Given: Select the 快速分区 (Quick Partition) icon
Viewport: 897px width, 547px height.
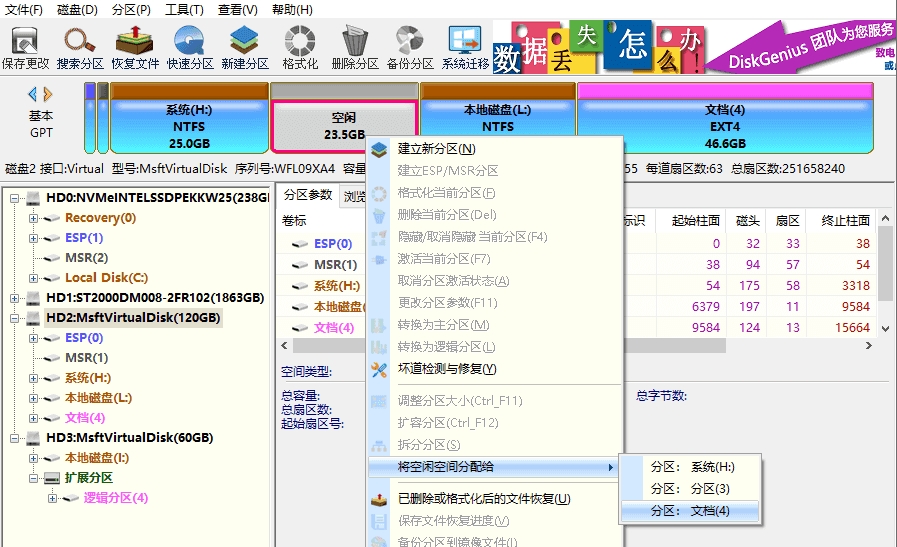Looking at the screenshot, I should coord(190,46).
